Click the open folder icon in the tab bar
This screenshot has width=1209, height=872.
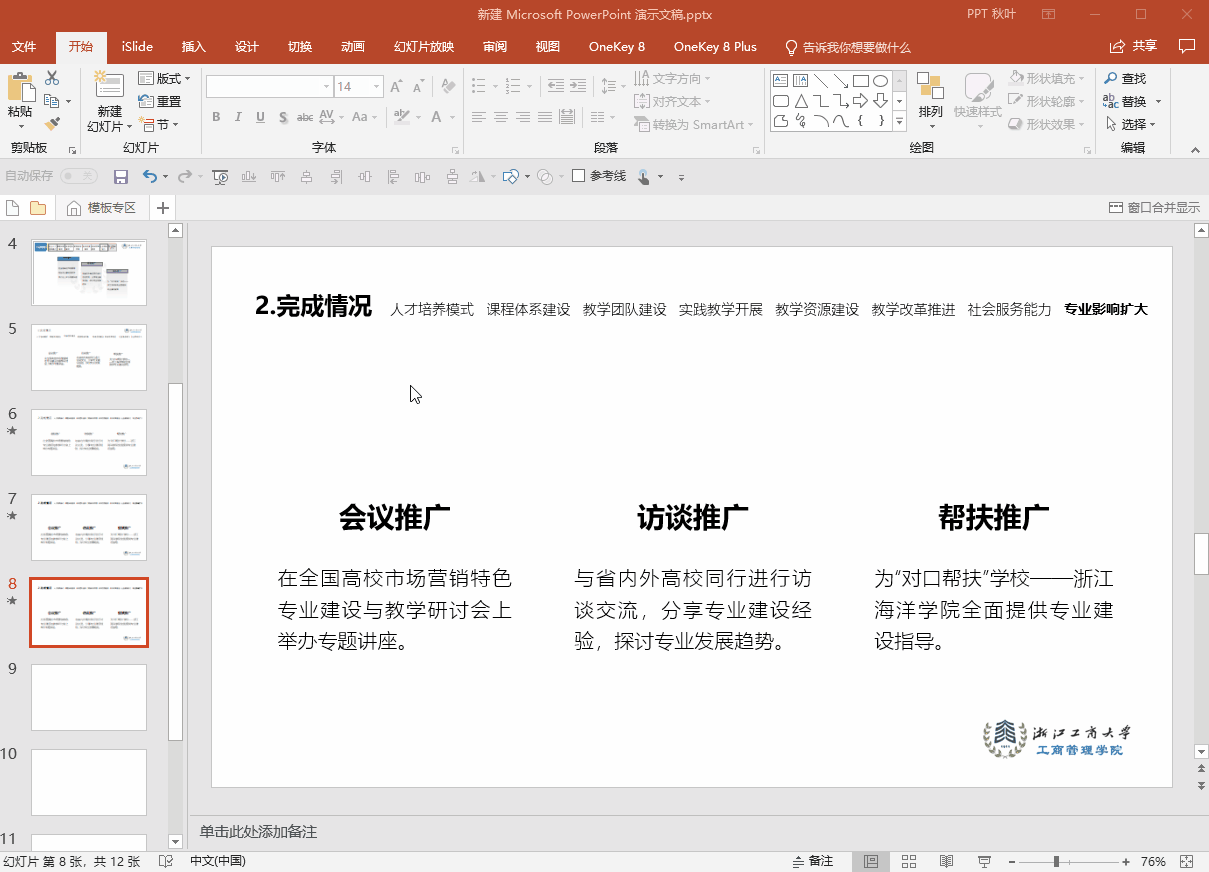coord(38,208)
